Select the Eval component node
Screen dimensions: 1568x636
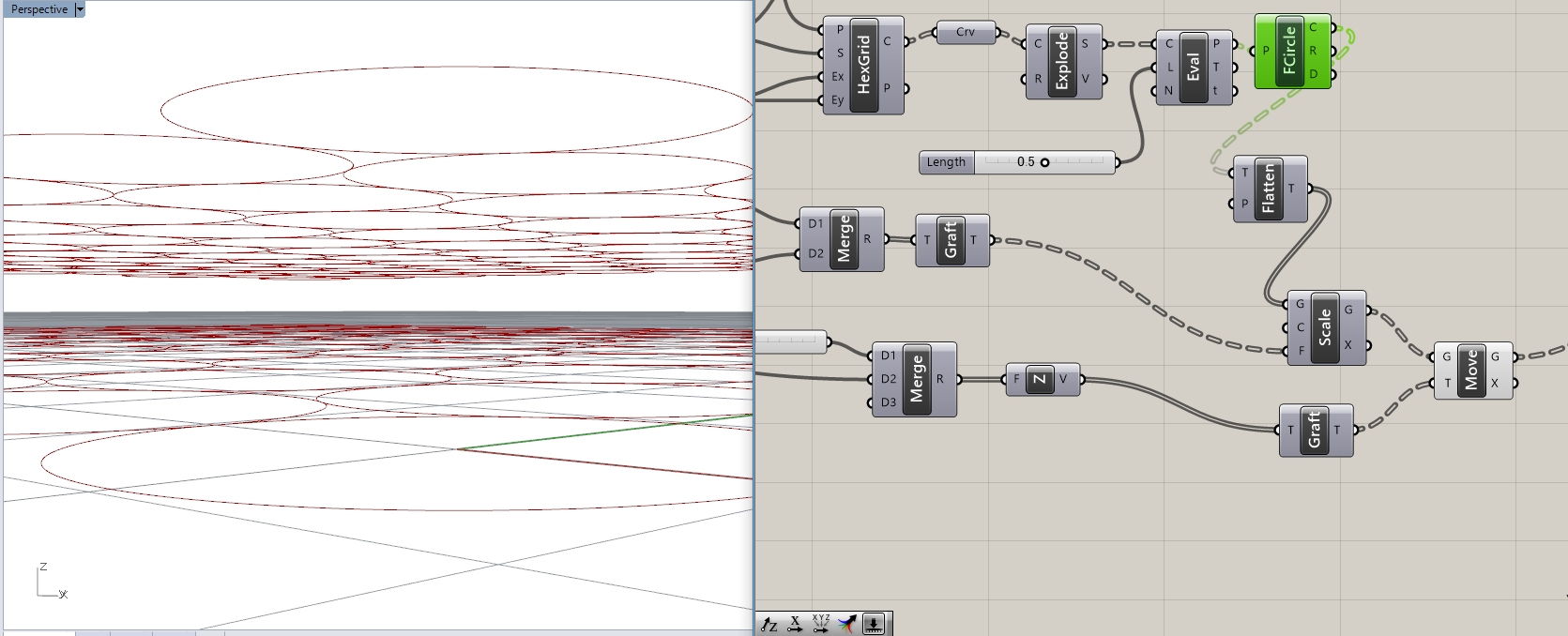(x=1193, y=68)
